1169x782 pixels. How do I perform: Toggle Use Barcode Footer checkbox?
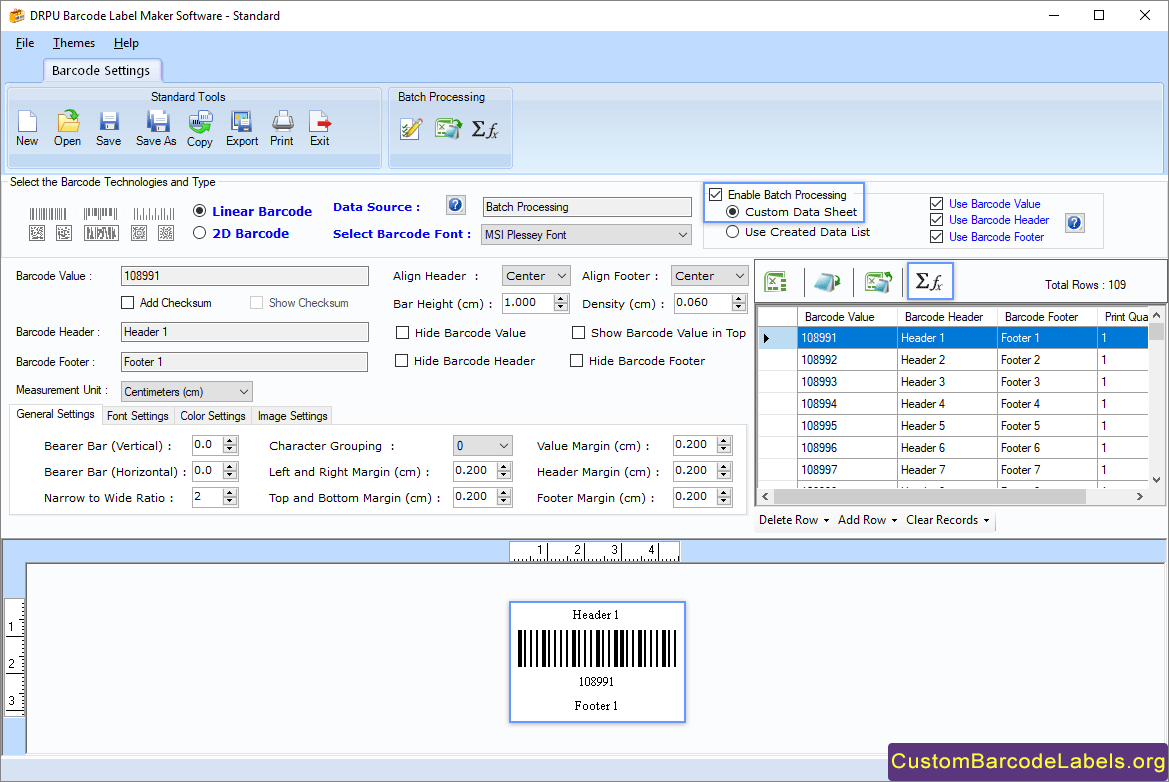[x=936, y=237]
